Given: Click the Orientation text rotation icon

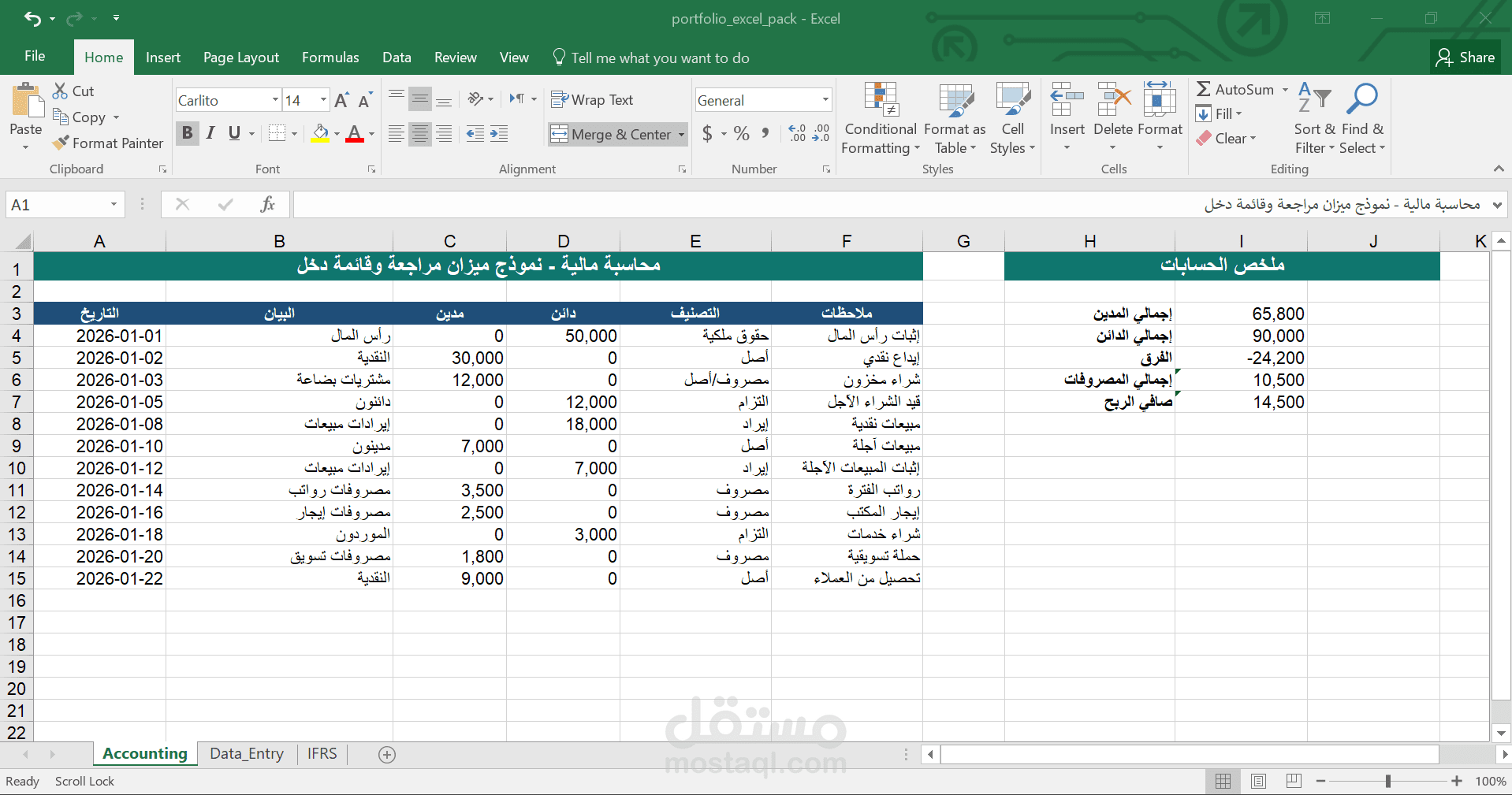Looking at the screenshot, I should 475,98.
